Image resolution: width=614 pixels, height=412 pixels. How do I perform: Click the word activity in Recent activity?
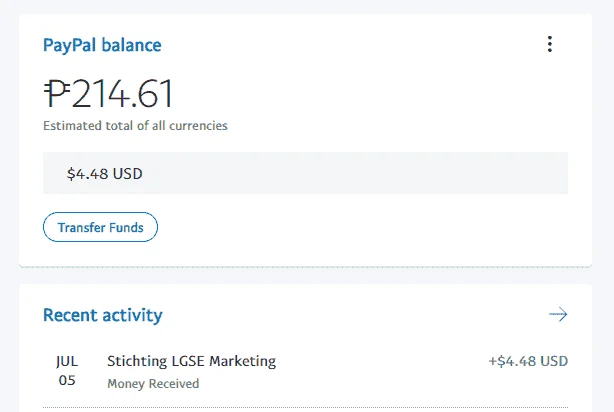coord(133,316)
